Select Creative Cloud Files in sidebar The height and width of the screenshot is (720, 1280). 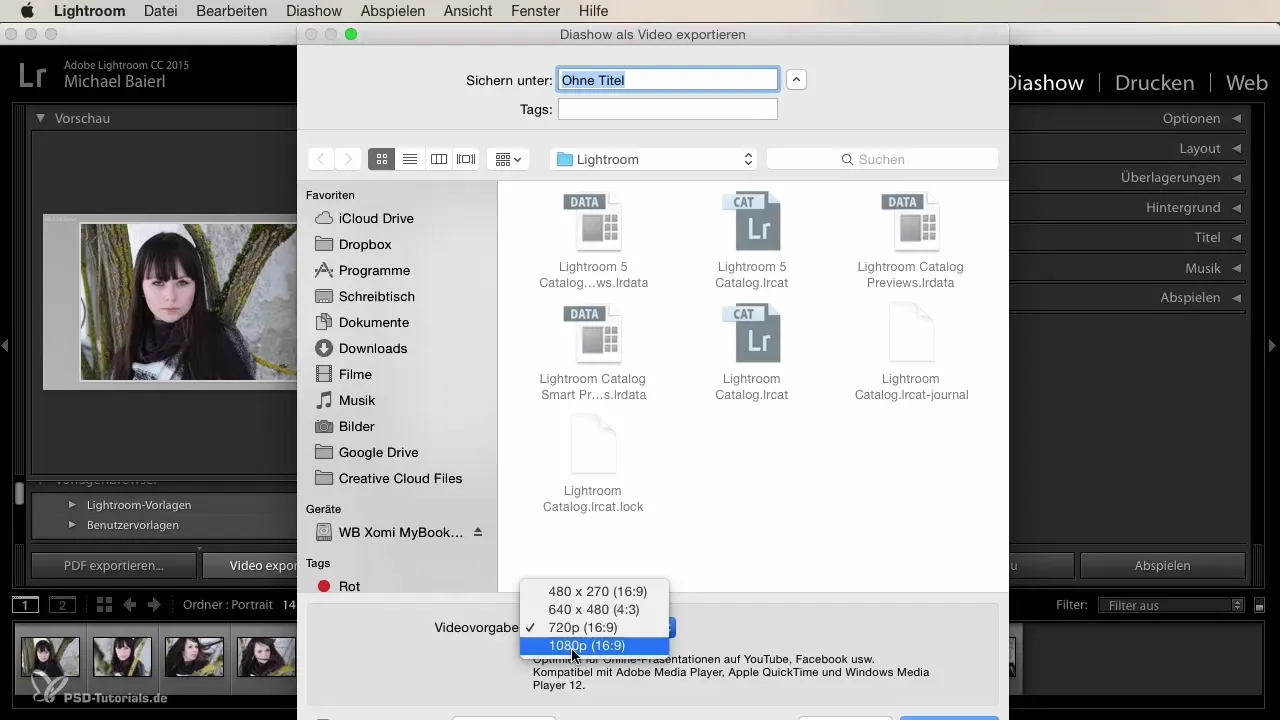[x=400, y=478]
